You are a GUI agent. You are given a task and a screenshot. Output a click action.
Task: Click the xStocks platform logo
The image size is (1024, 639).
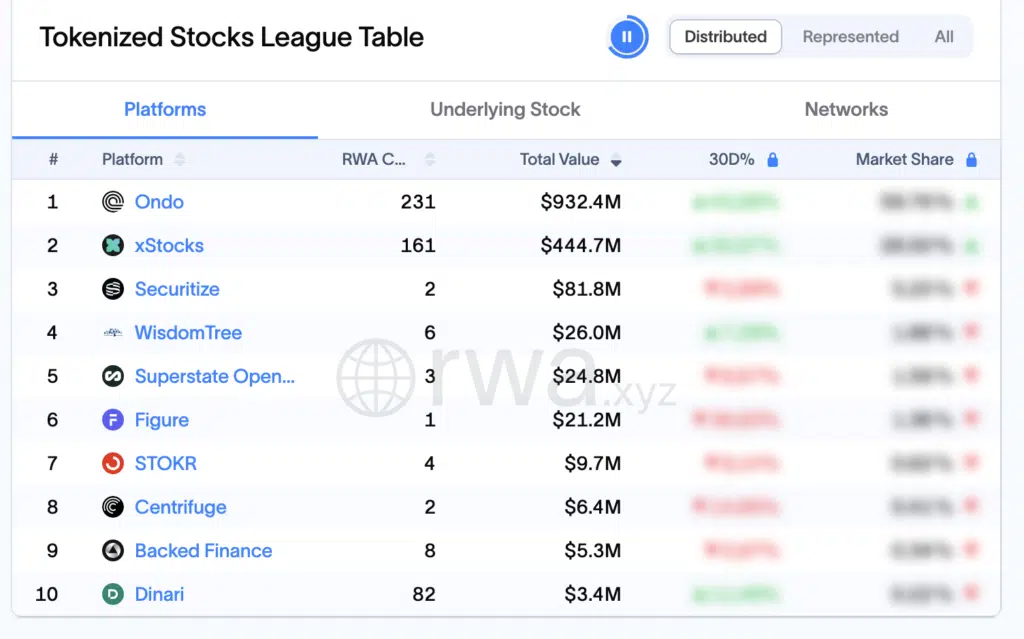(113, 245)
